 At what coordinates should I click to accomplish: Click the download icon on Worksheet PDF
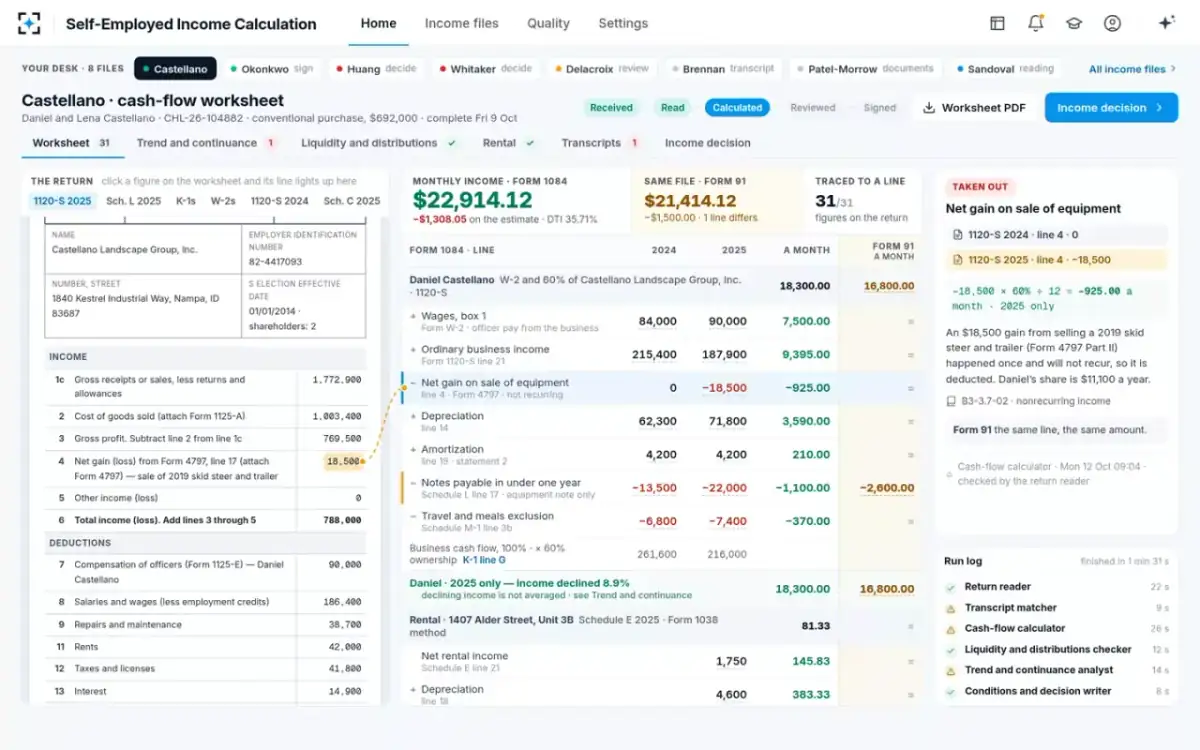pos(929,107)
